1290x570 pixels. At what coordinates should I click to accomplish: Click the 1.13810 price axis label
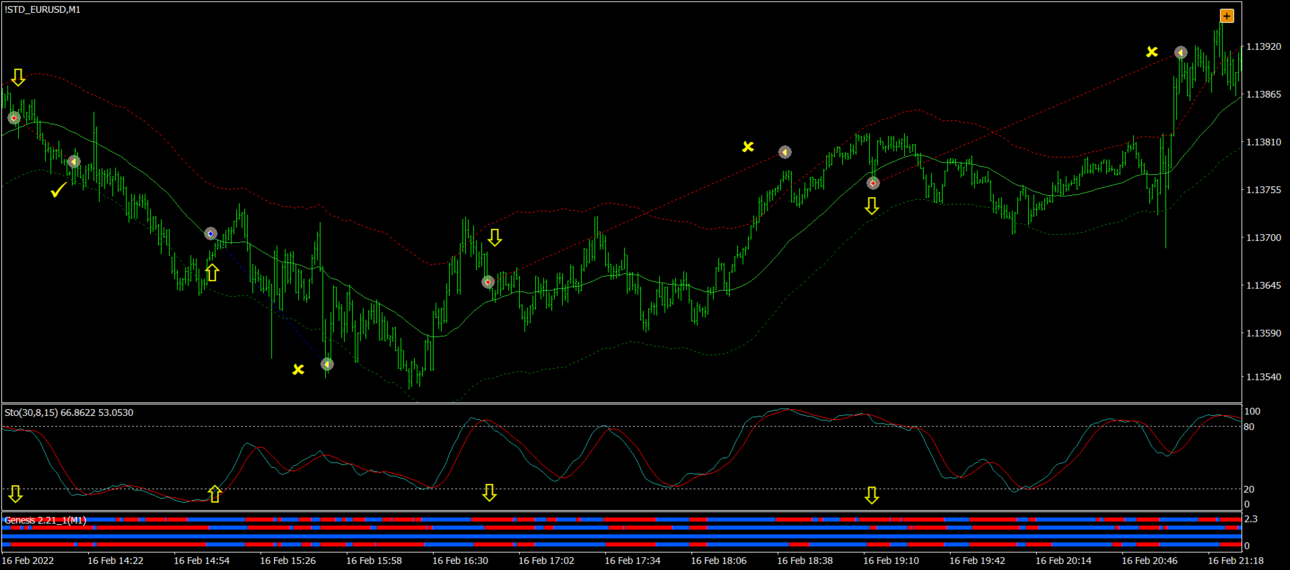pos(1262,143)
